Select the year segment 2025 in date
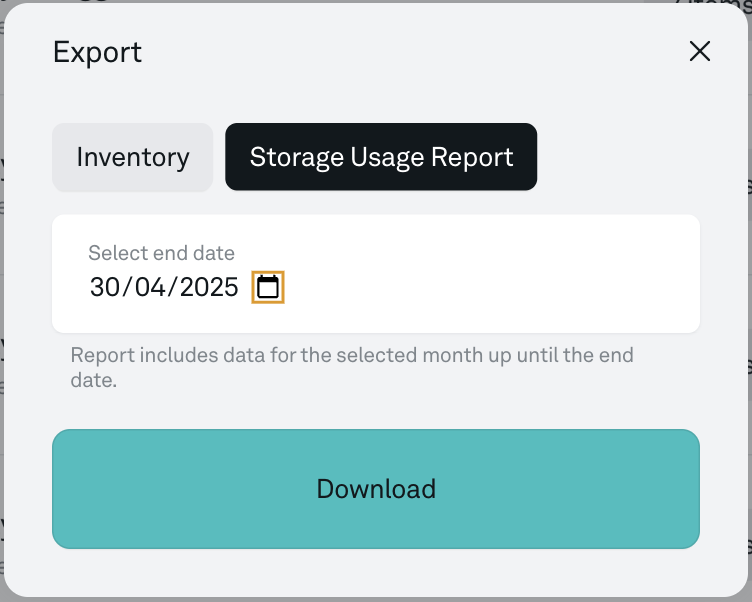The width and height of the screenshot is (752, 602). tap(209, 287)
